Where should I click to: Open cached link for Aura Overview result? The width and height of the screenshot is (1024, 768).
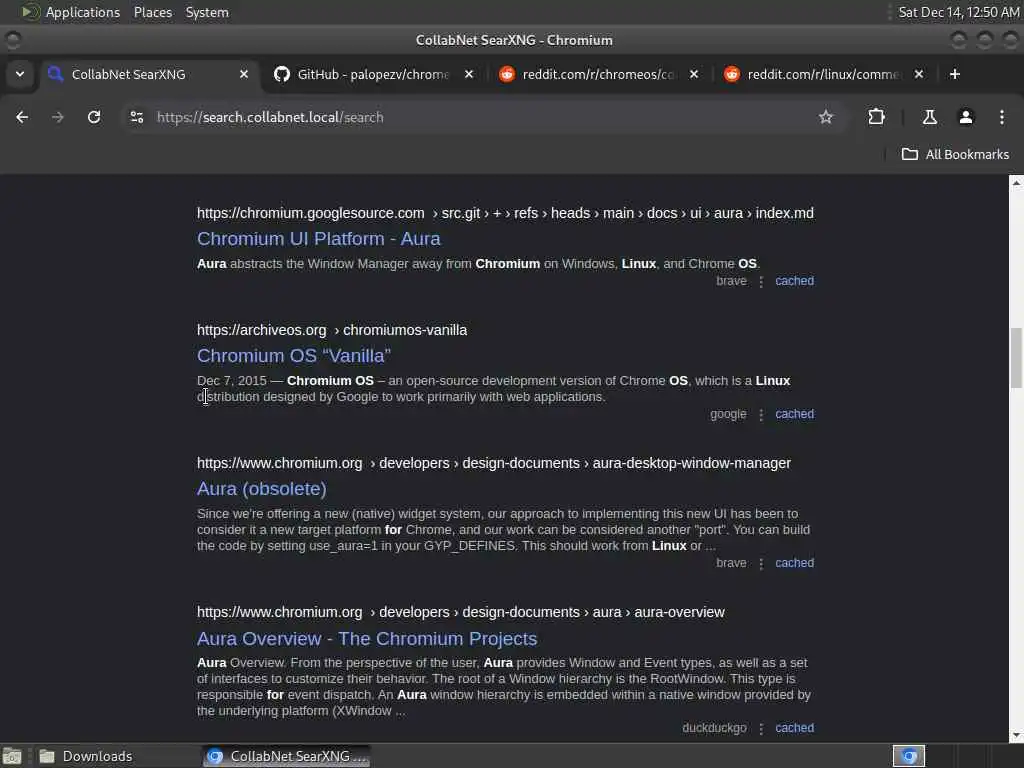[x=794, y=728]
